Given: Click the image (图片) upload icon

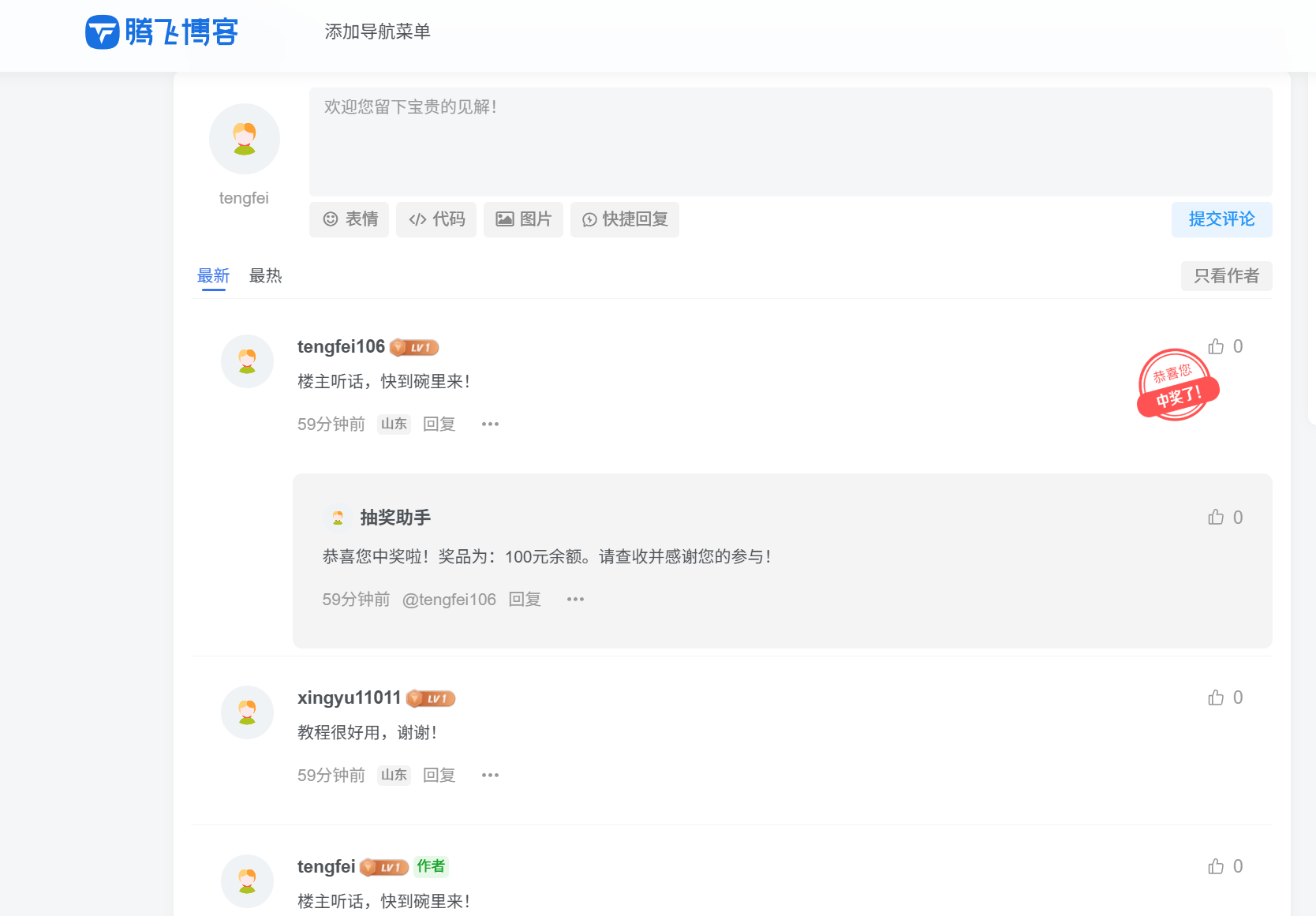Looking at the screenshot, I should pos(505,219).
